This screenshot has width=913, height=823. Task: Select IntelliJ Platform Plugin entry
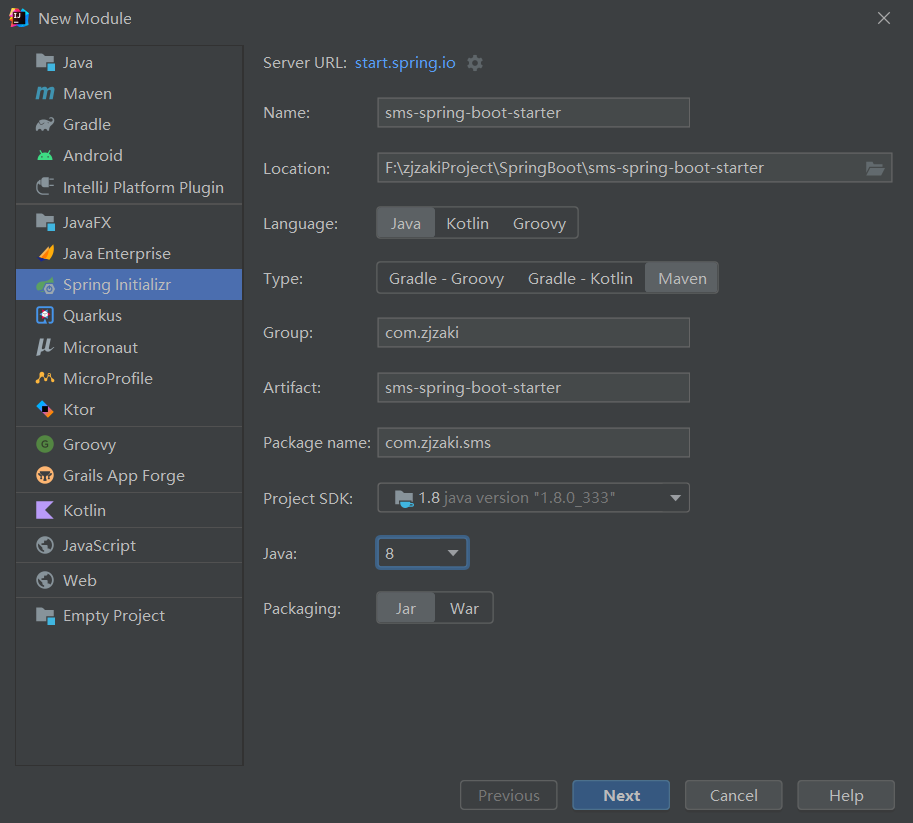129,187
